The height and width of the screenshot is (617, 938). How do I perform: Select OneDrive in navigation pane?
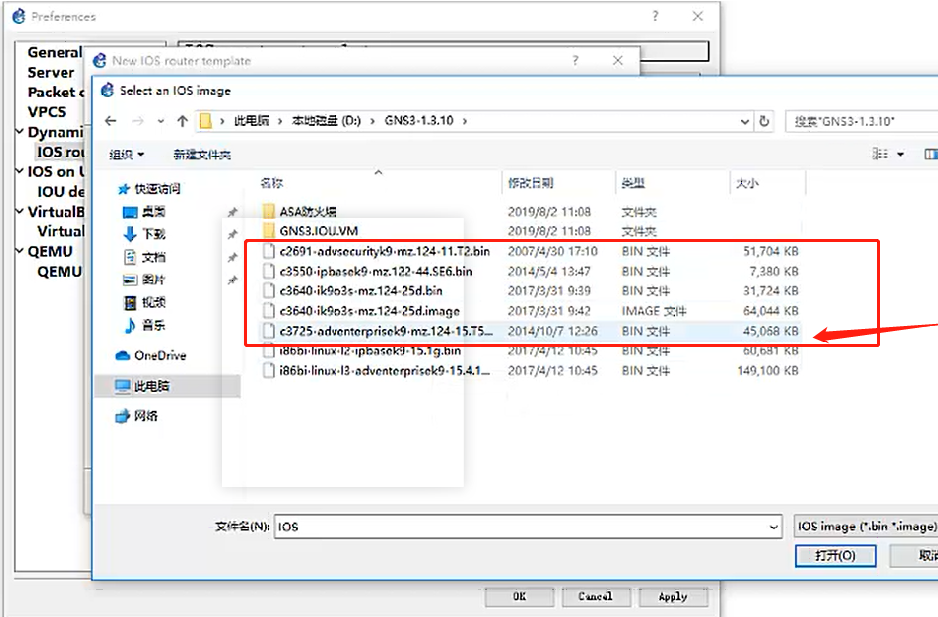tap(151, 355)
